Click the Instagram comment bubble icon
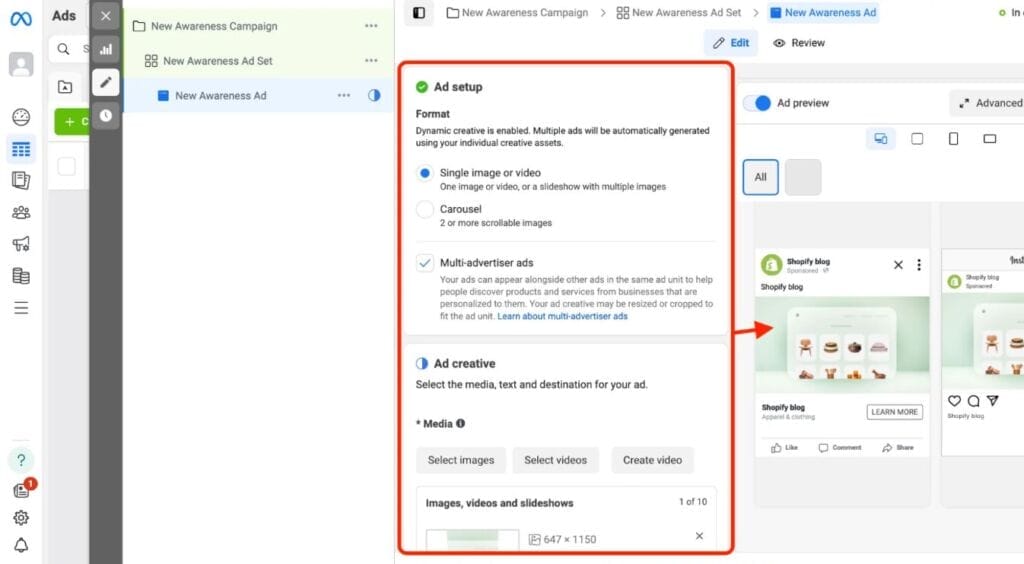 (974, 401)
